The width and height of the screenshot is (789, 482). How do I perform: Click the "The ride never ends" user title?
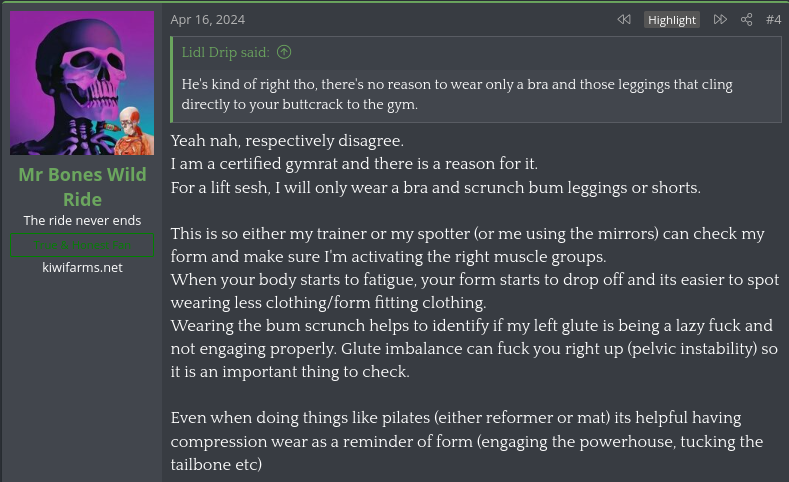[x=82, y=220]
